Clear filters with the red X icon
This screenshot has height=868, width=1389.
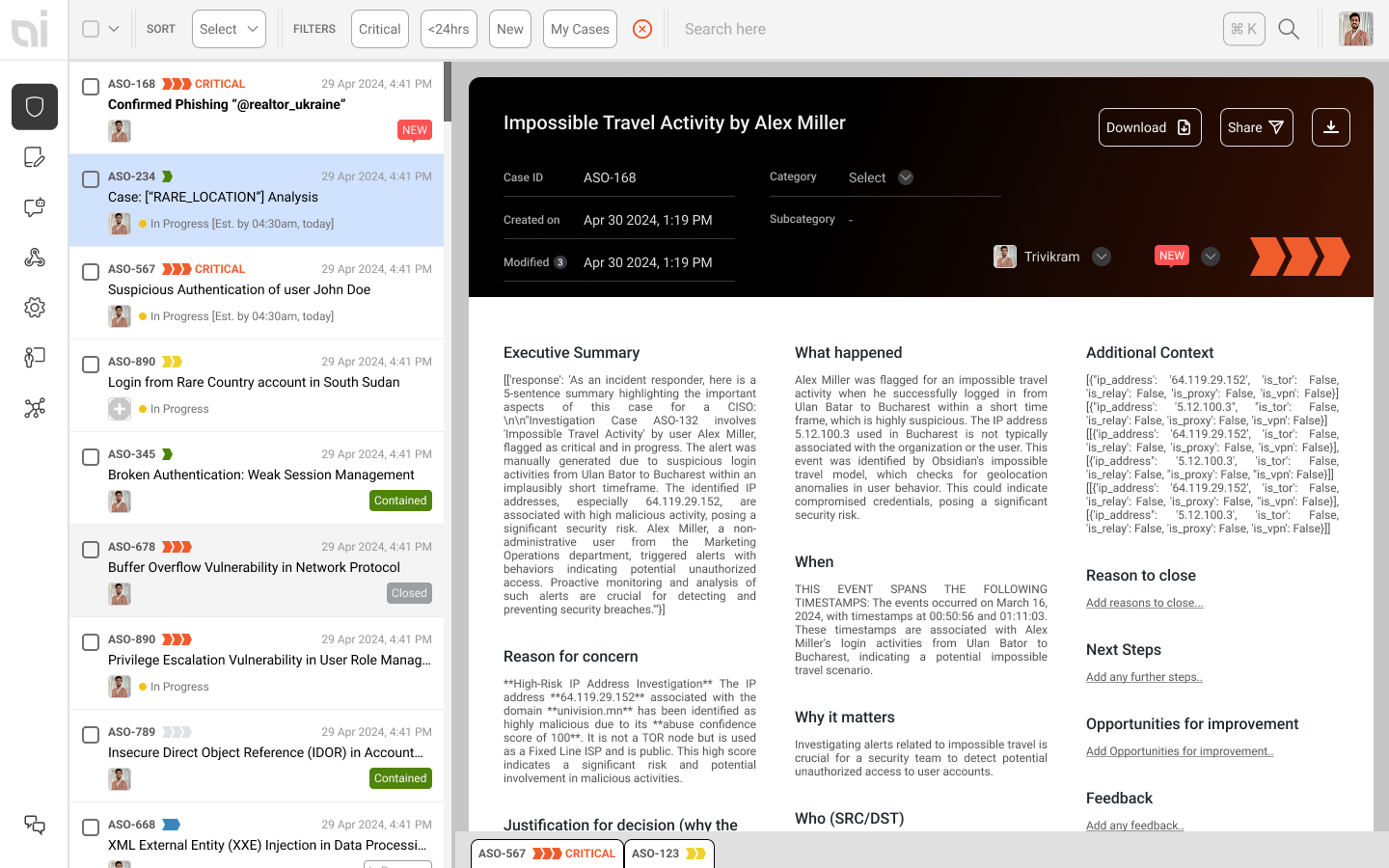[642, 29]
